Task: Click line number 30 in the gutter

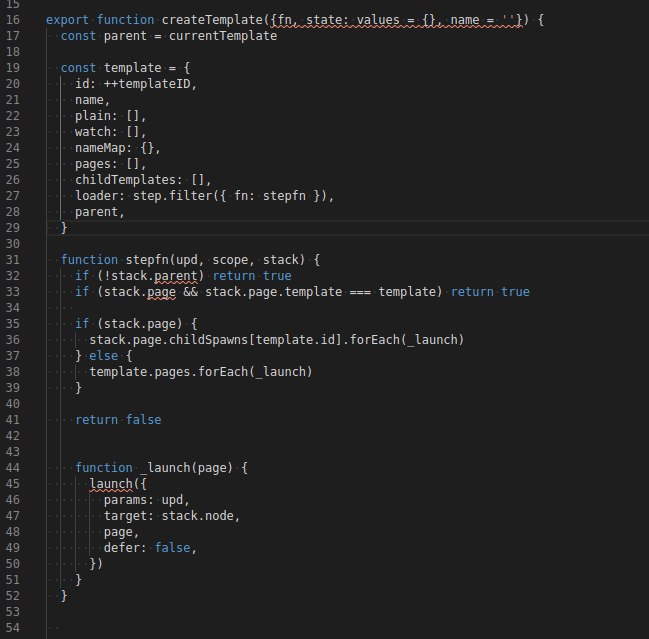Action: coord(12,244)
